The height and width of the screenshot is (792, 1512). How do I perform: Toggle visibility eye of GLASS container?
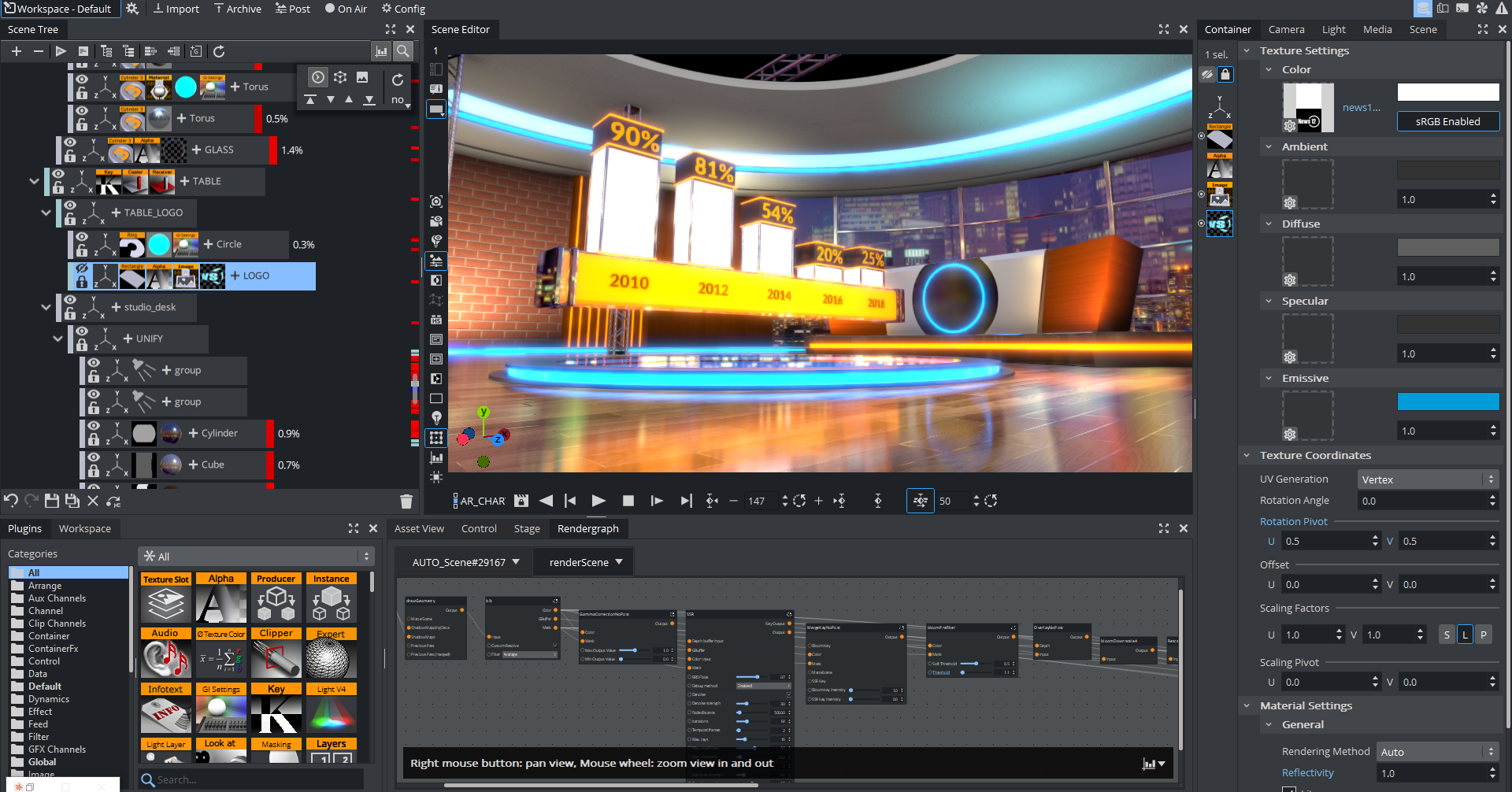(x=70, y=142)
